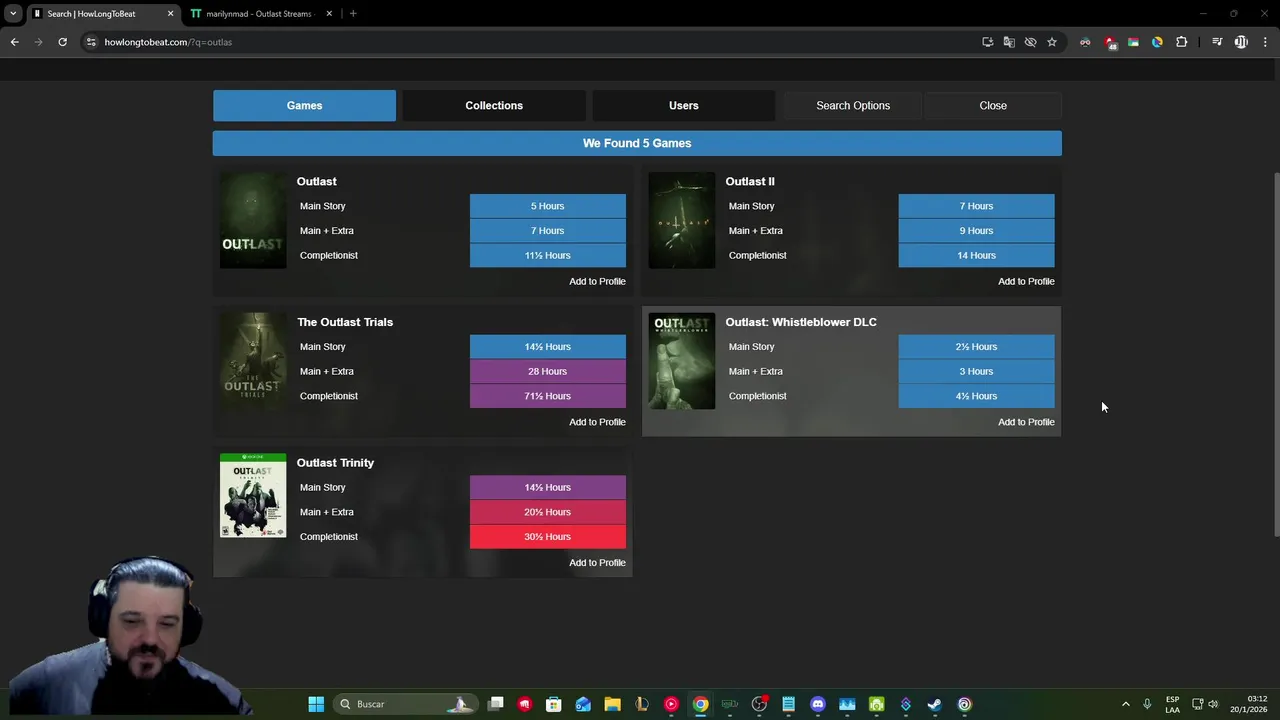Click the Outlast Trinity Xbox cover
The image size is (1280, 720).
(x=253, y=496)
